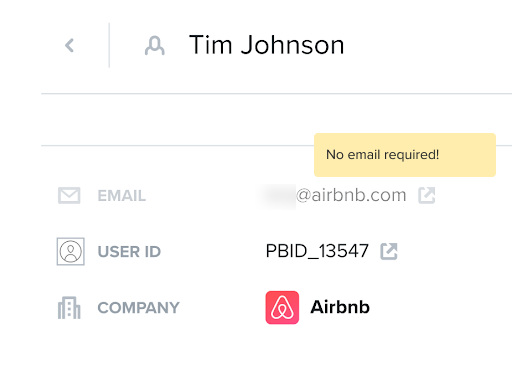This screenshot has height=376, width=512.
Task: Click the user profile icon beside Tim Johnson
Action: point(155,46)
